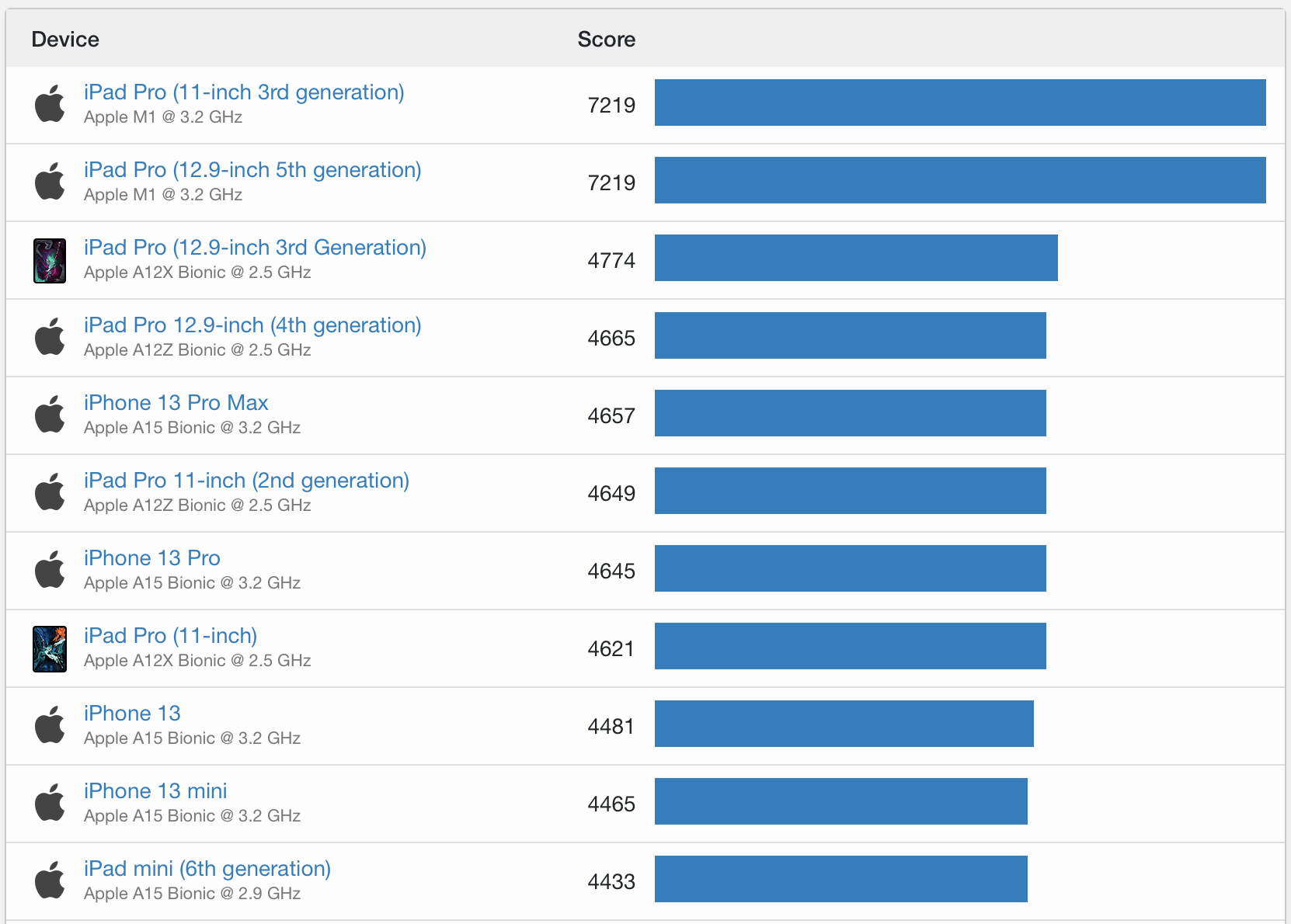This screenshot has height=924, width=1291.
Task: Click the Score column header
Action: click(607, 40)
